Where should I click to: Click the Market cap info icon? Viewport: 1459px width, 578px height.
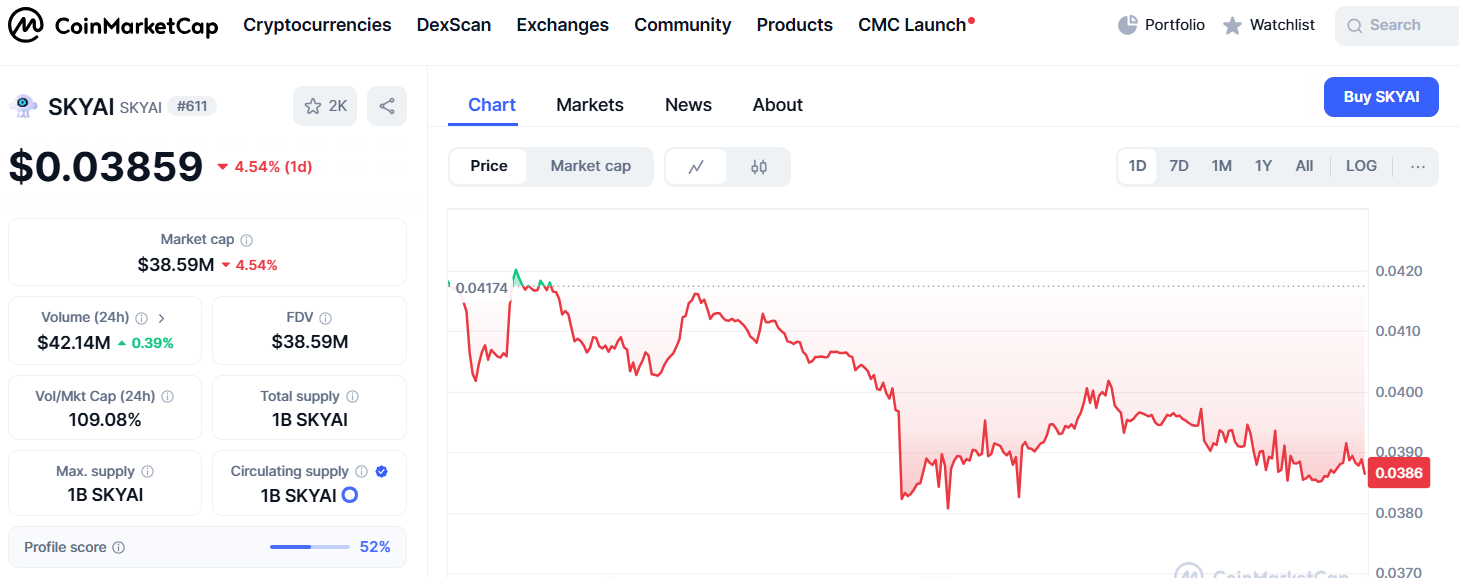click(x=246, y=240)
